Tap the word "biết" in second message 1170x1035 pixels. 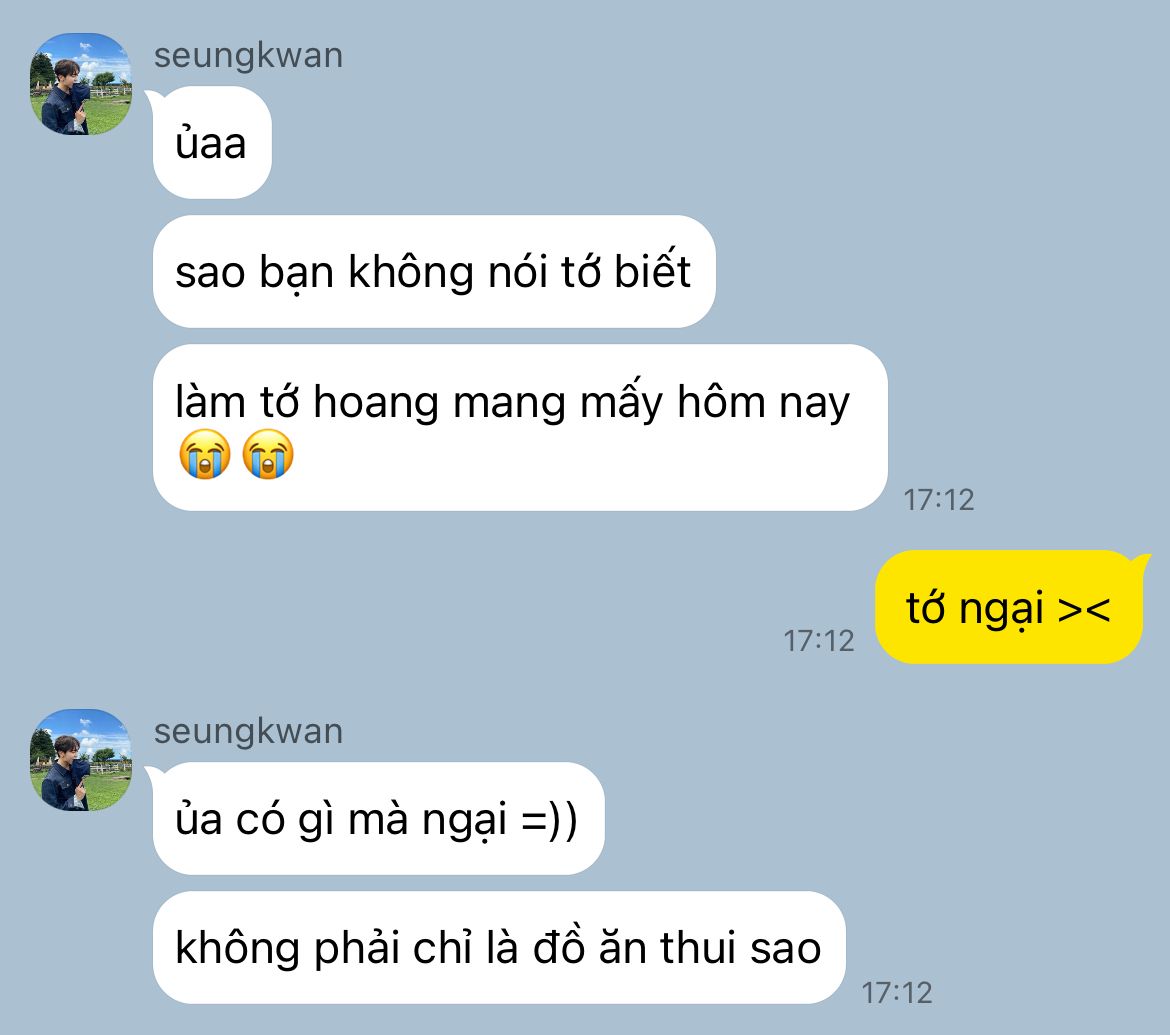pyautogui.click(x=653, y=270)
